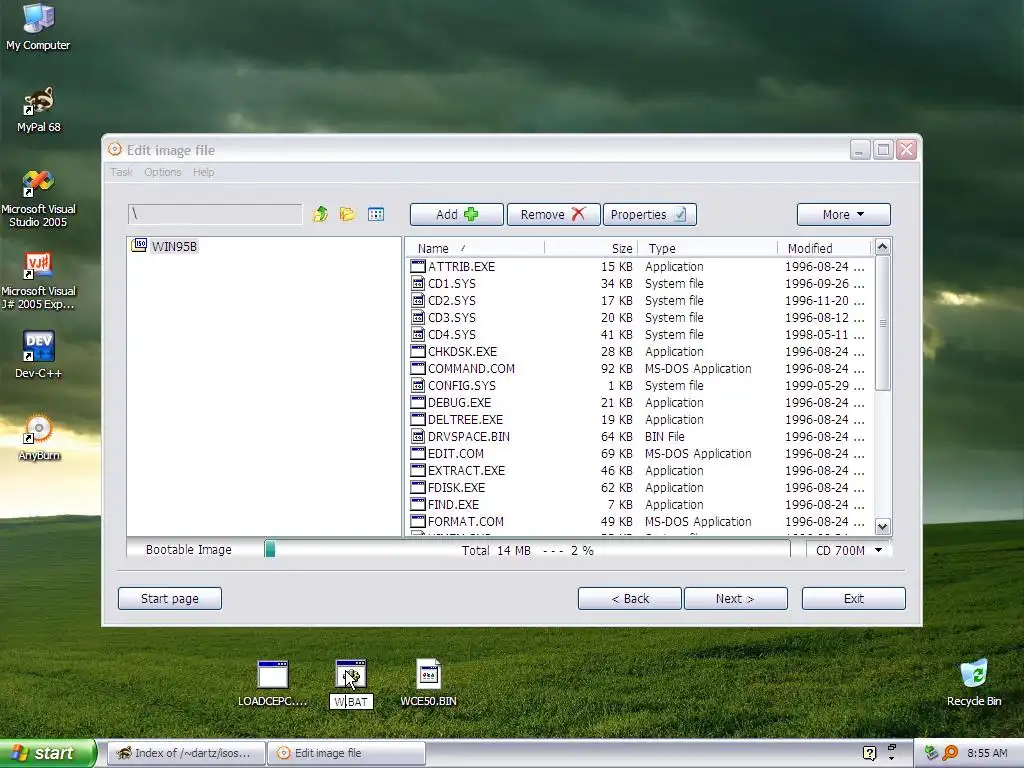Sort by the Name column header
This screenshot has width=1024, height=768.
pos(474,248)
